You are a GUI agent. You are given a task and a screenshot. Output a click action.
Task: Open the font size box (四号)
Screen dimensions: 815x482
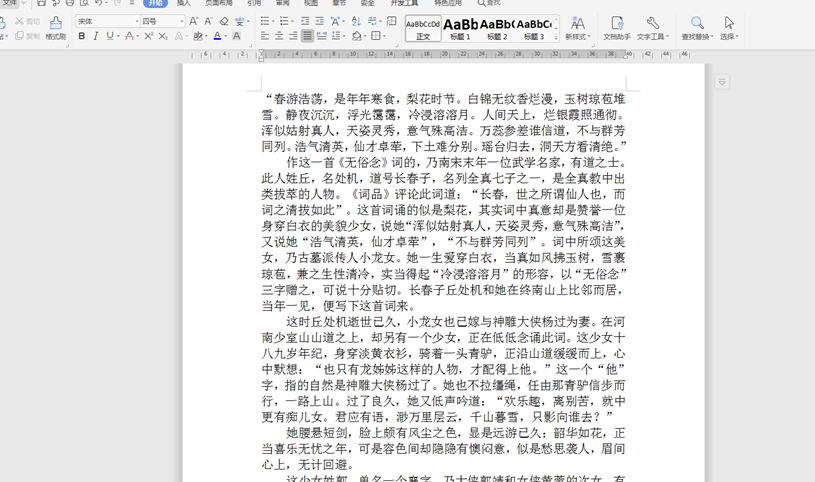pos(163,21)
